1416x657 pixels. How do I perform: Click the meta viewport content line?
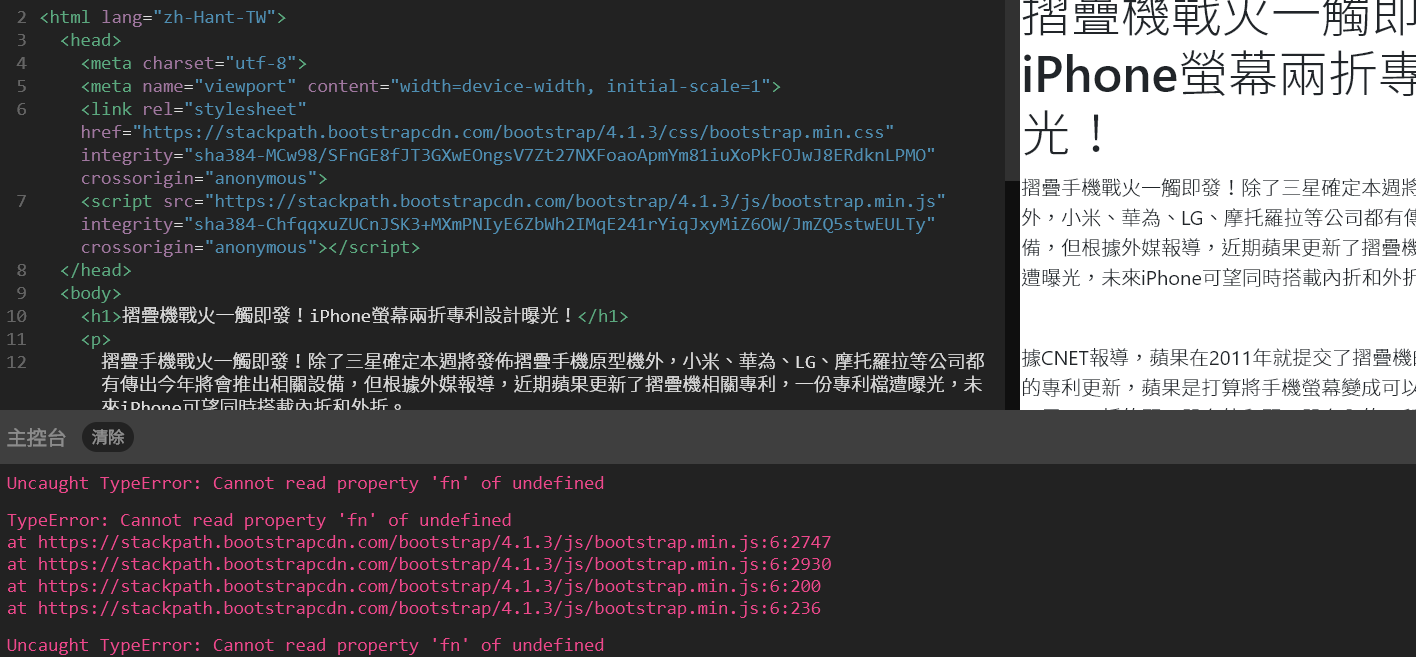pyautogui.click(x=431, y=86)
